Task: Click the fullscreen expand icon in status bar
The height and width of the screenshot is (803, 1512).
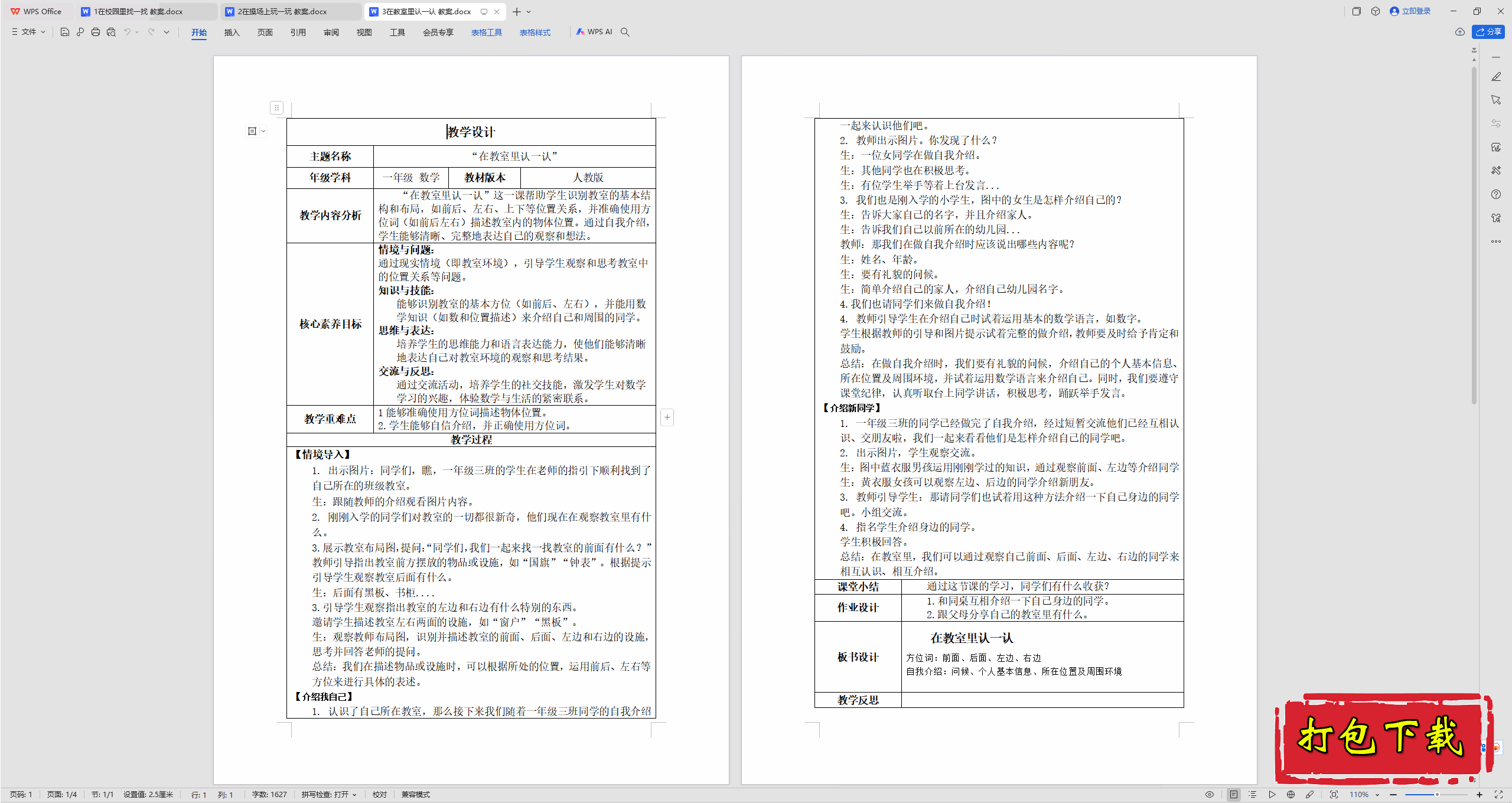Action: (x=1498, y=795)
